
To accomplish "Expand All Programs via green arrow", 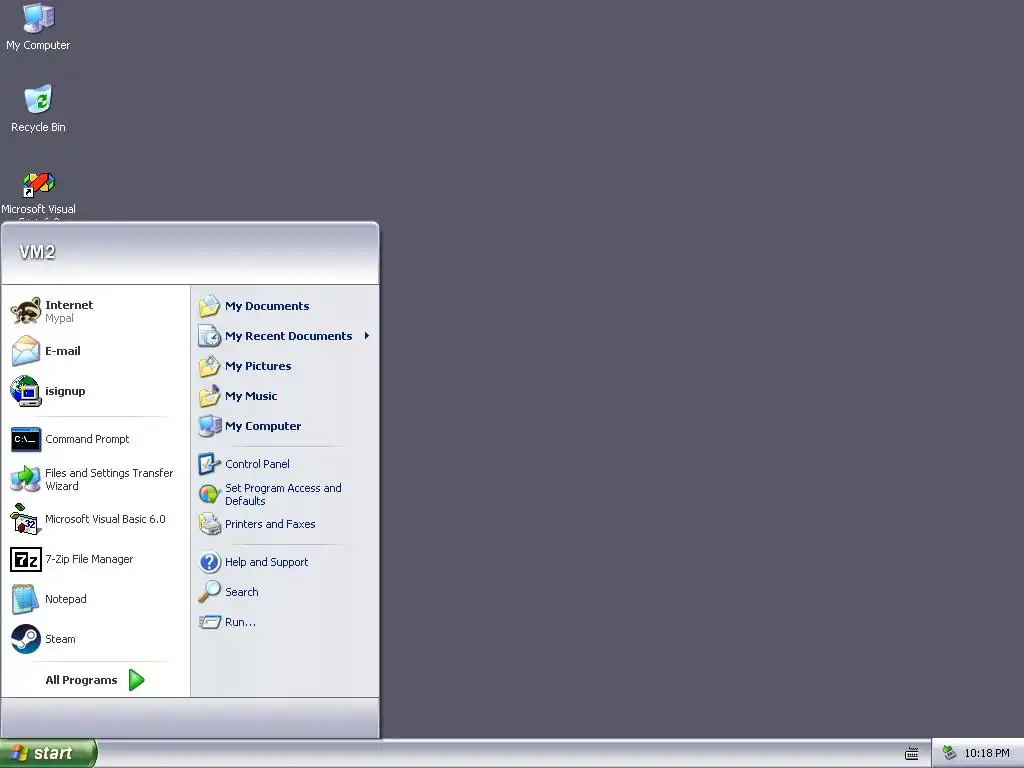I will (x=136, y=680).
